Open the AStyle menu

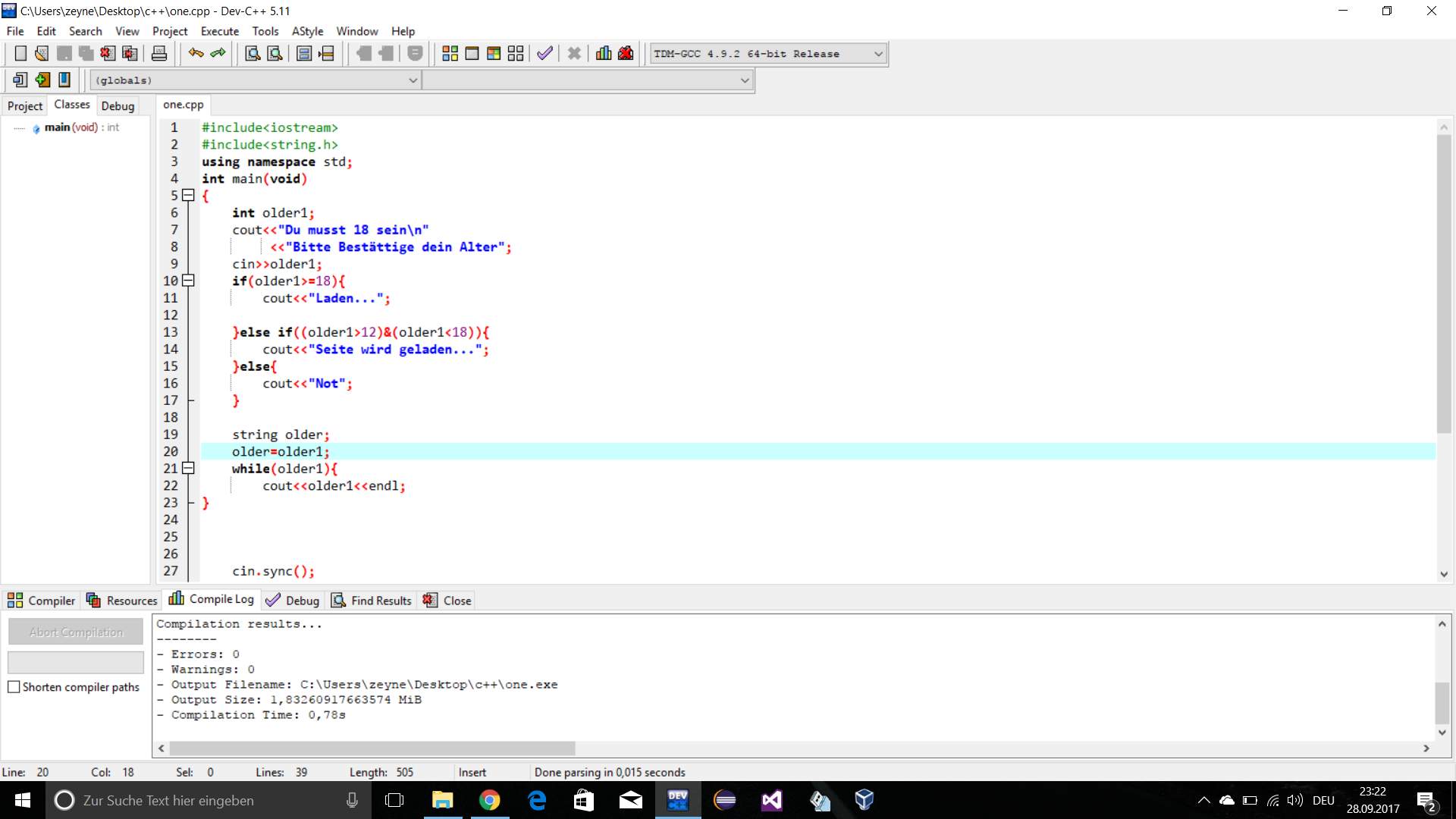307,31
